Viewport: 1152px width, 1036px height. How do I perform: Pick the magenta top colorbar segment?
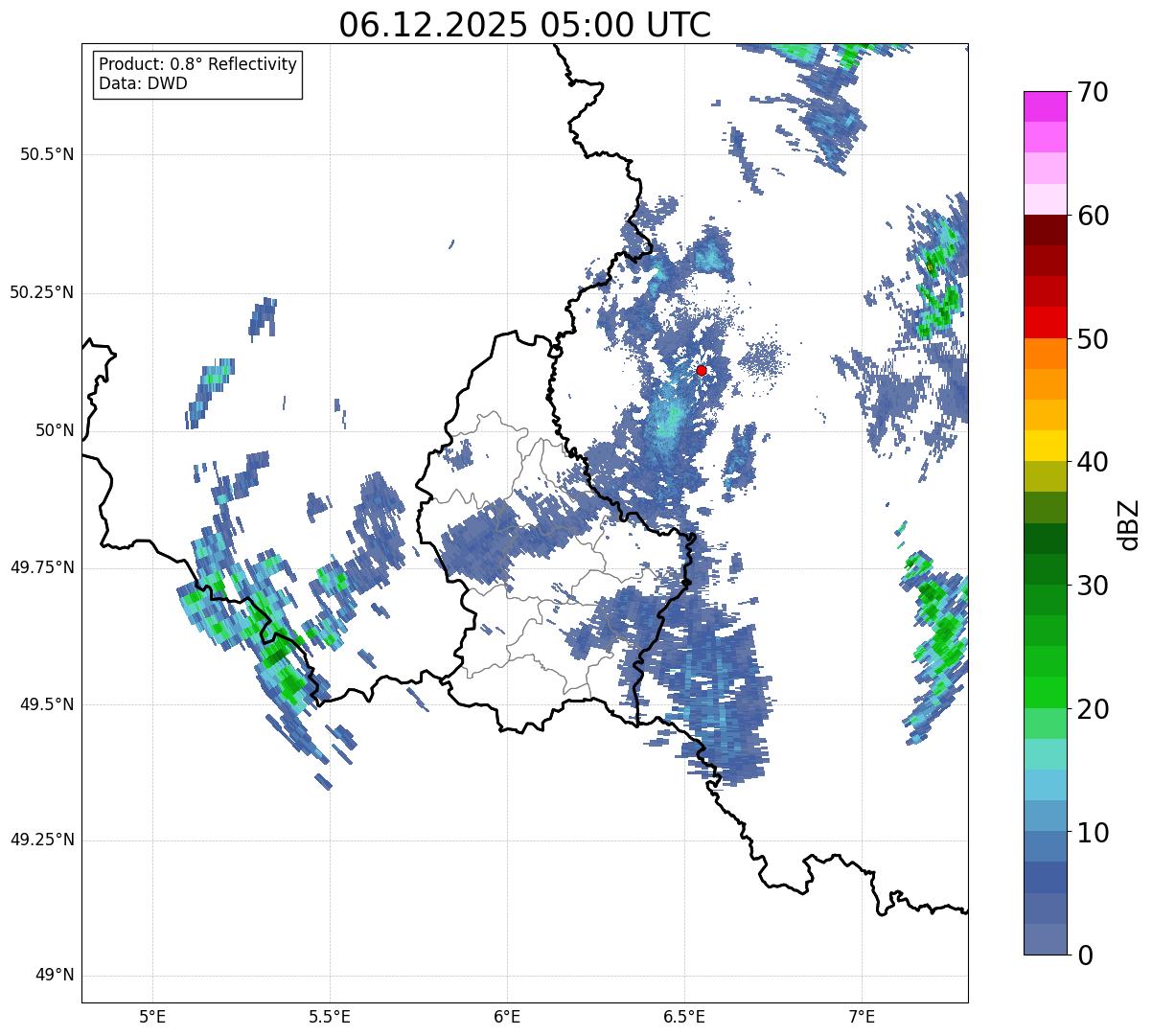tap(1045, 106)
